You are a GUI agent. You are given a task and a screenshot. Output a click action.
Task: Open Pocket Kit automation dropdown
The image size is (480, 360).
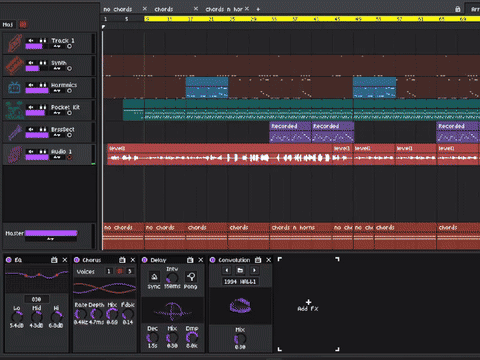(x=57, y=113)
